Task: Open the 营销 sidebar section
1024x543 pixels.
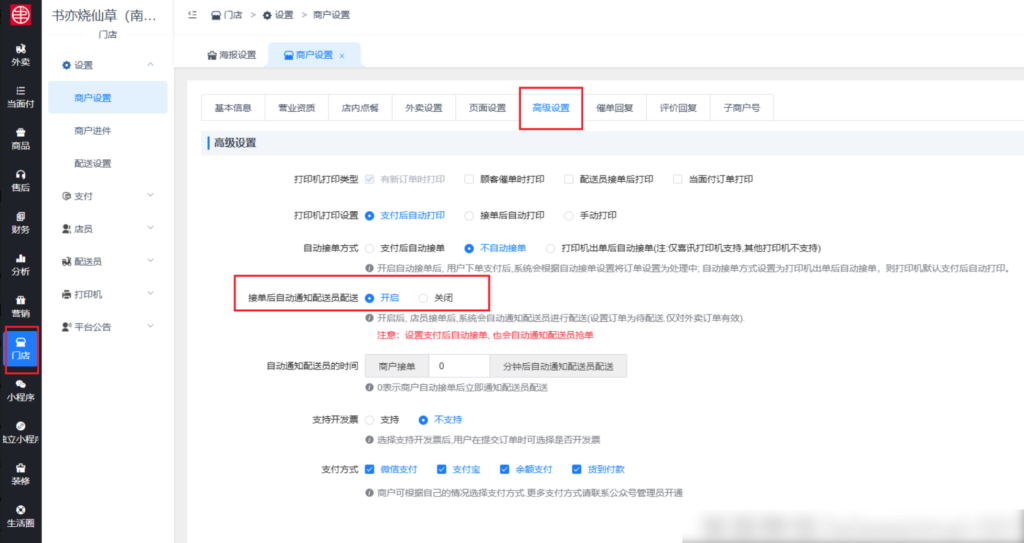Action: (20, 306)
